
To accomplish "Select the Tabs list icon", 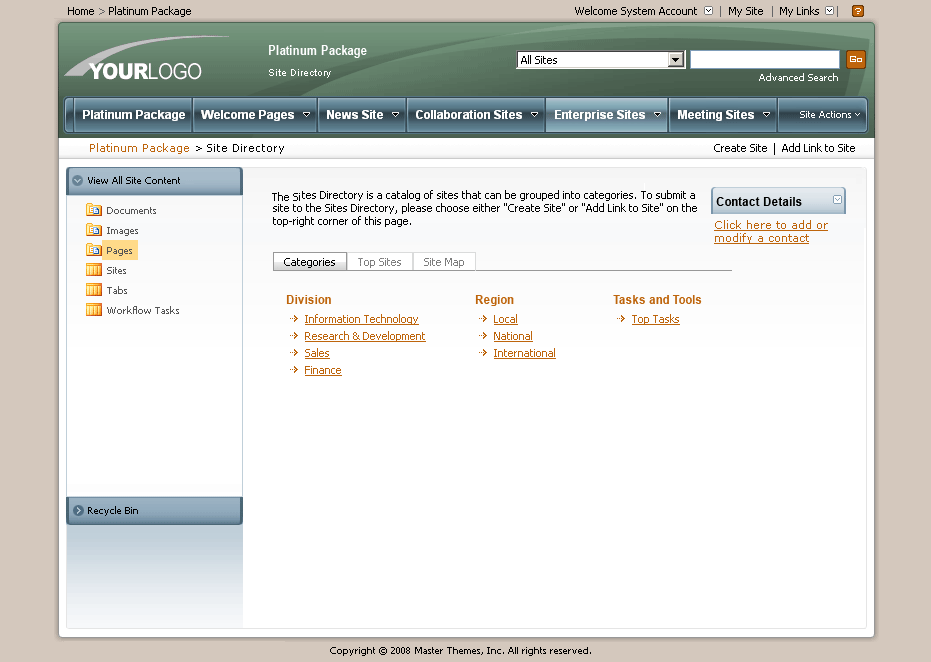I will tap(93, 290).
